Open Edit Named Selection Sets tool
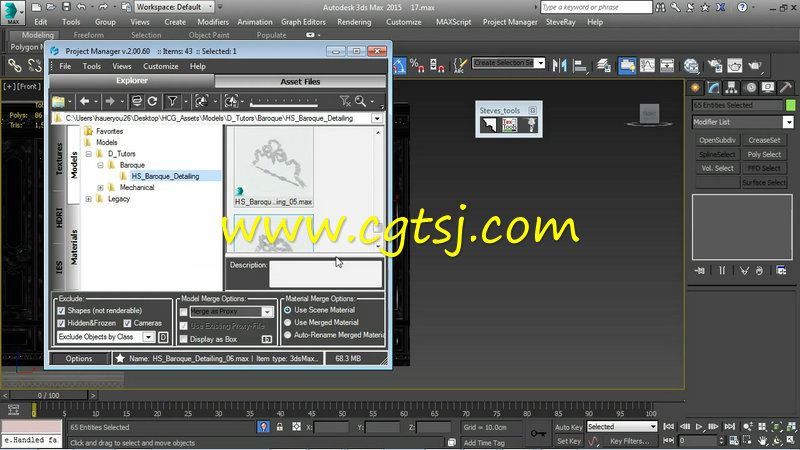 coord(459,65)
